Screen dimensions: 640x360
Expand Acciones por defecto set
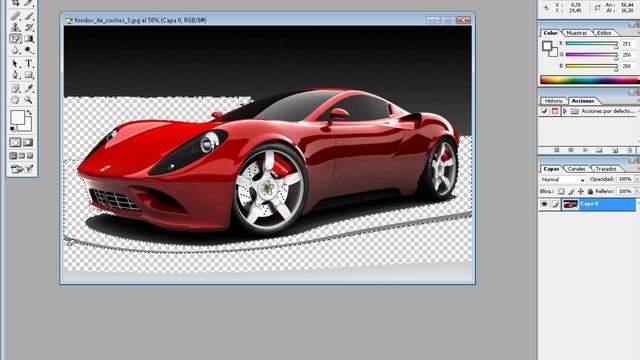coord(565,111)
